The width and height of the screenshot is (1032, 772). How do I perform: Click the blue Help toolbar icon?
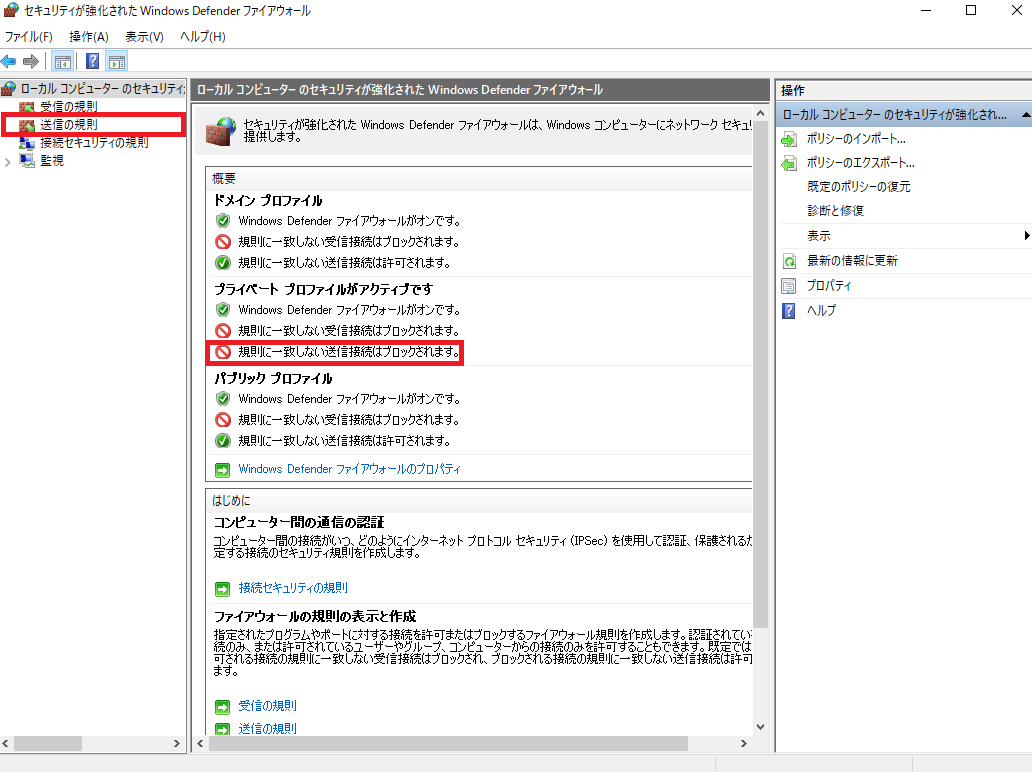coord(93,62)
